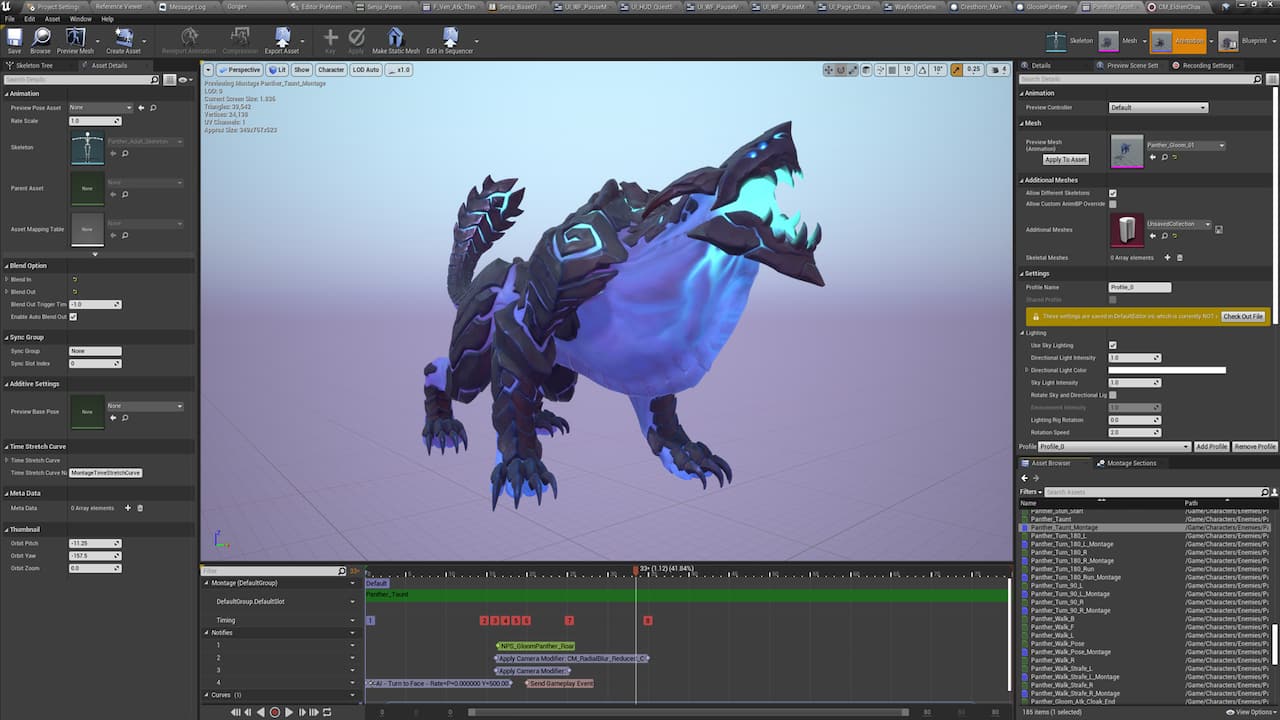Toggle Rotate Sky and Directional Lighting checkbox
This screenshot has width=1280, height=720.
pos(1113,395)
